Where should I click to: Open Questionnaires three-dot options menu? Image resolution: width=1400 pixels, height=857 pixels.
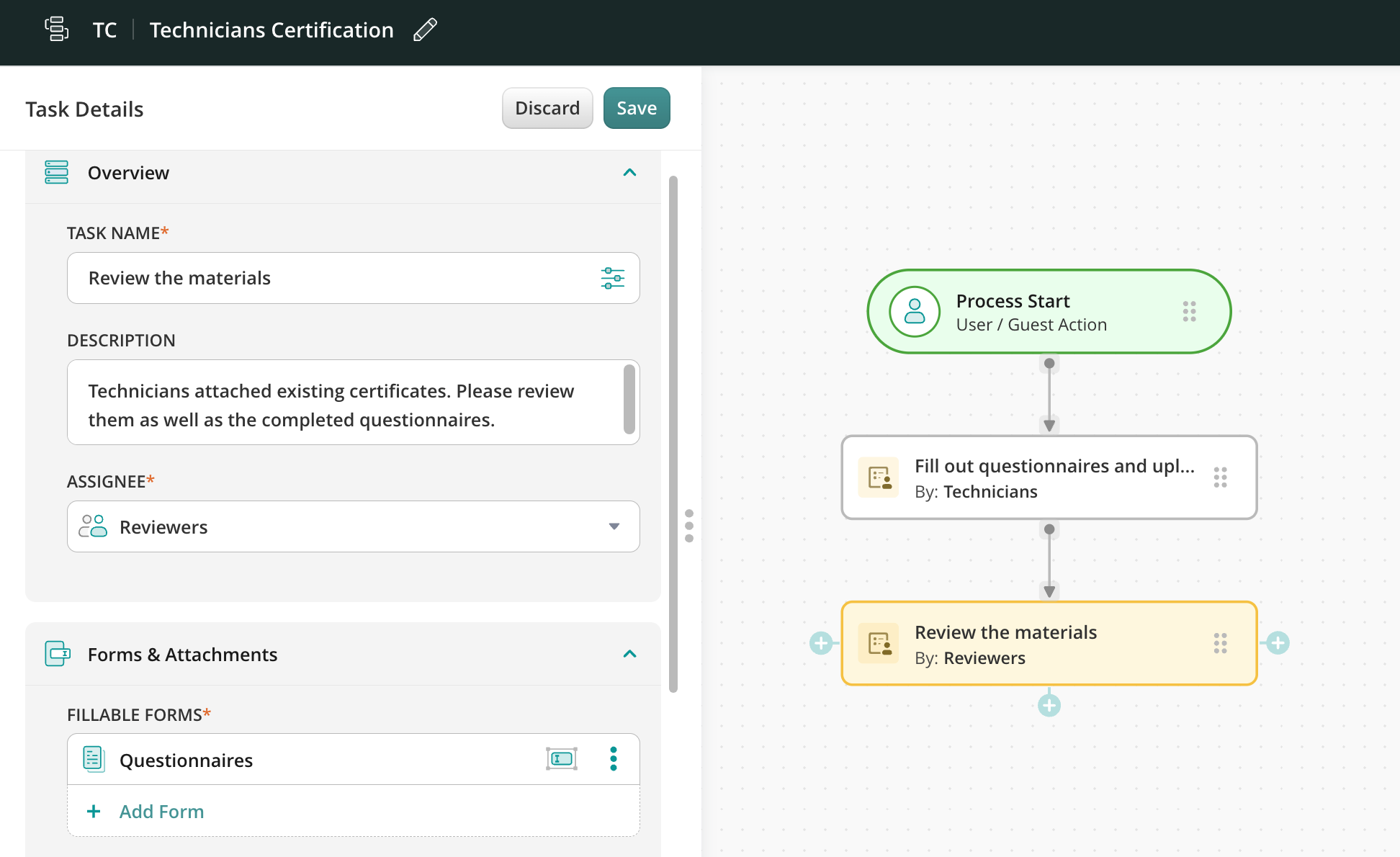(x=613, y=759)
